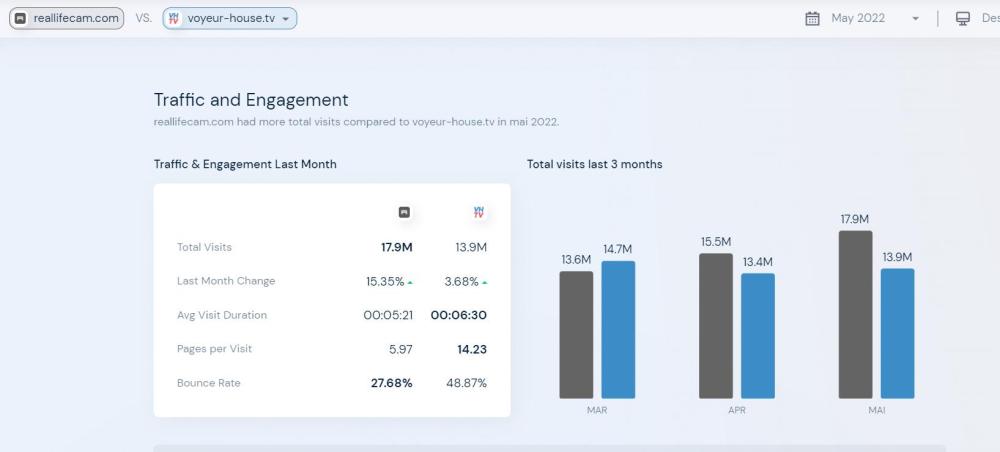Click the green up arrow next to 15.35%
The image size is (1000, 452).
410,282
